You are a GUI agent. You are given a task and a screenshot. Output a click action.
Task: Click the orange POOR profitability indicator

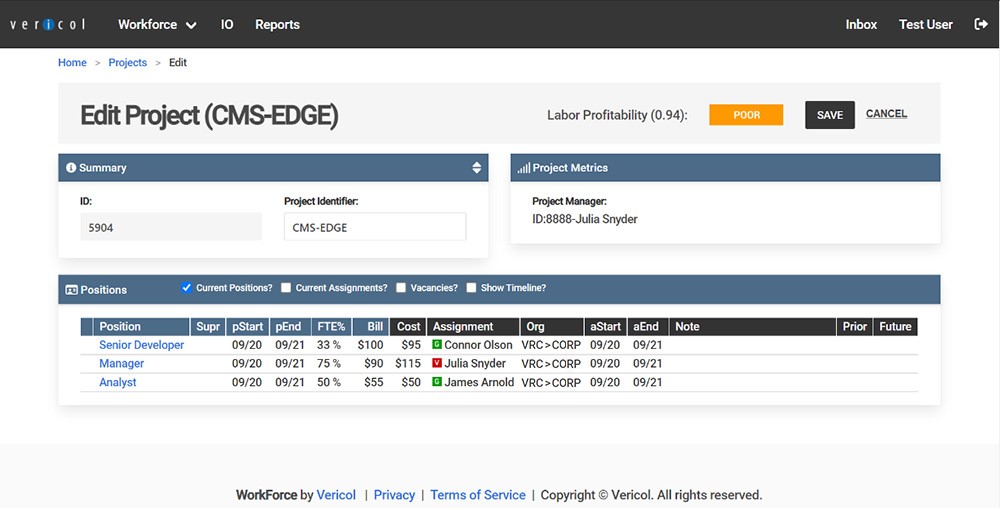[746, 115]
